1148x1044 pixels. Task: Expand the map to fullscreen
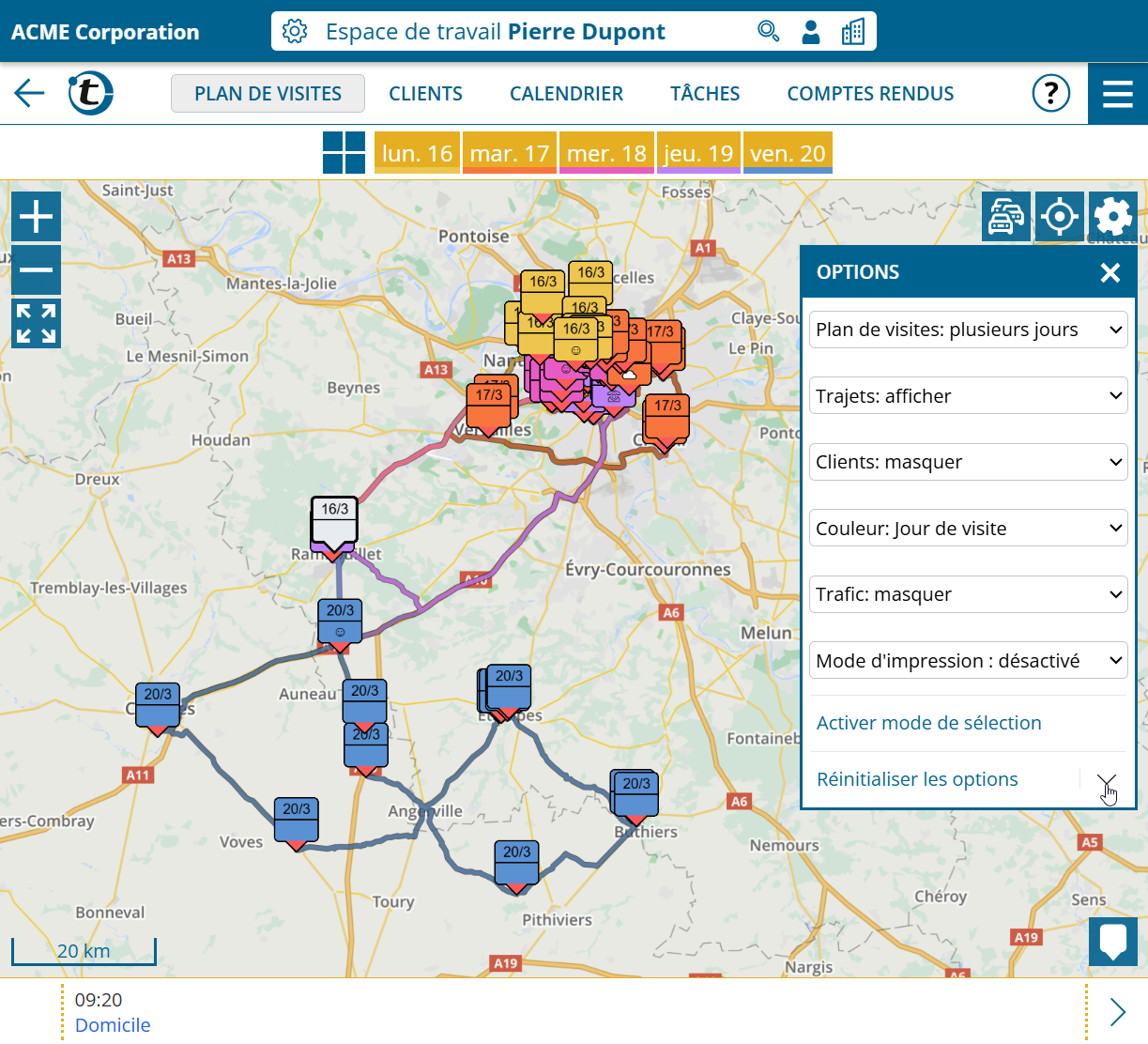pyautogui.click(x=37, y=324)
